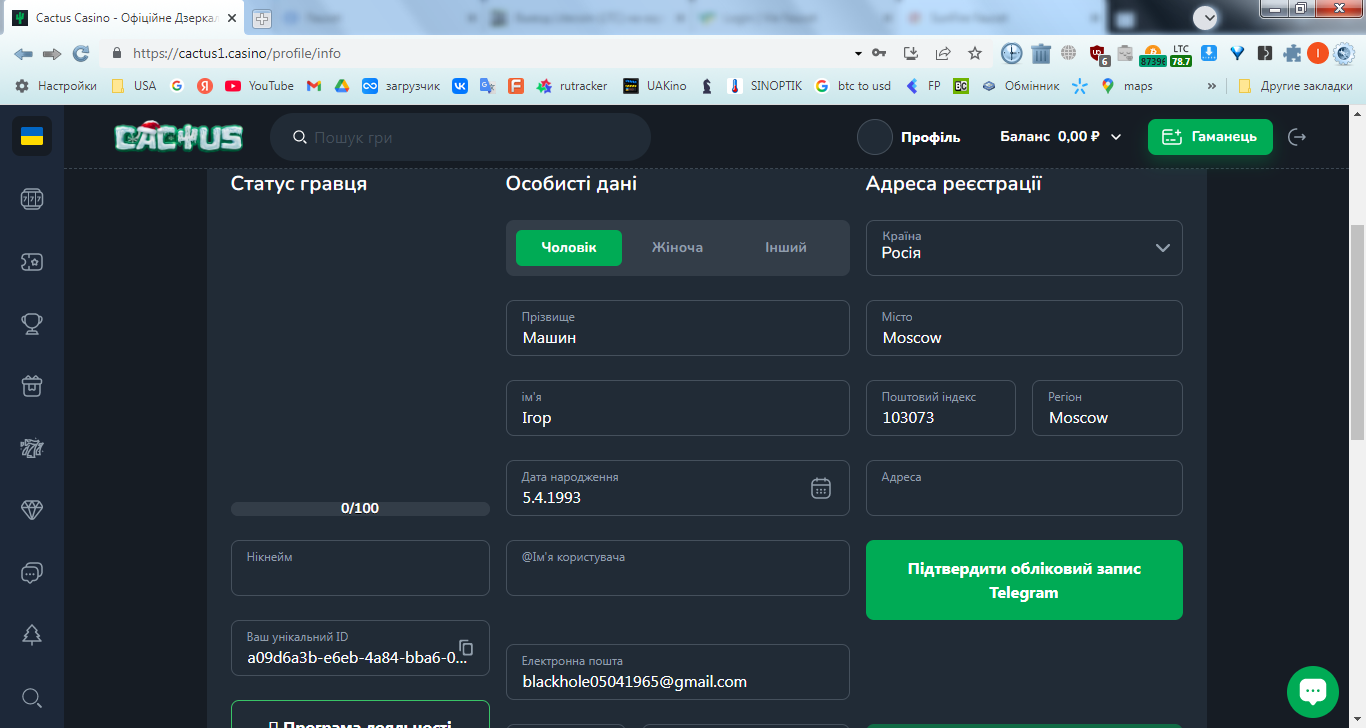Open the Обмінник bookmark
1366x728 pixels.
[x=1021, y=86]
